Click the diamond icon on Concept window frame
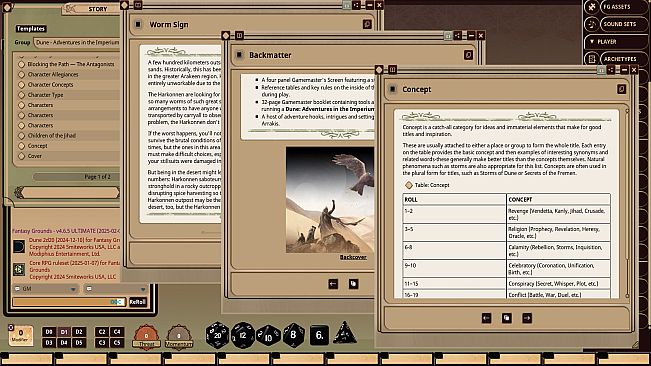This screenshot has width=651, height=366. click(379, 70)
